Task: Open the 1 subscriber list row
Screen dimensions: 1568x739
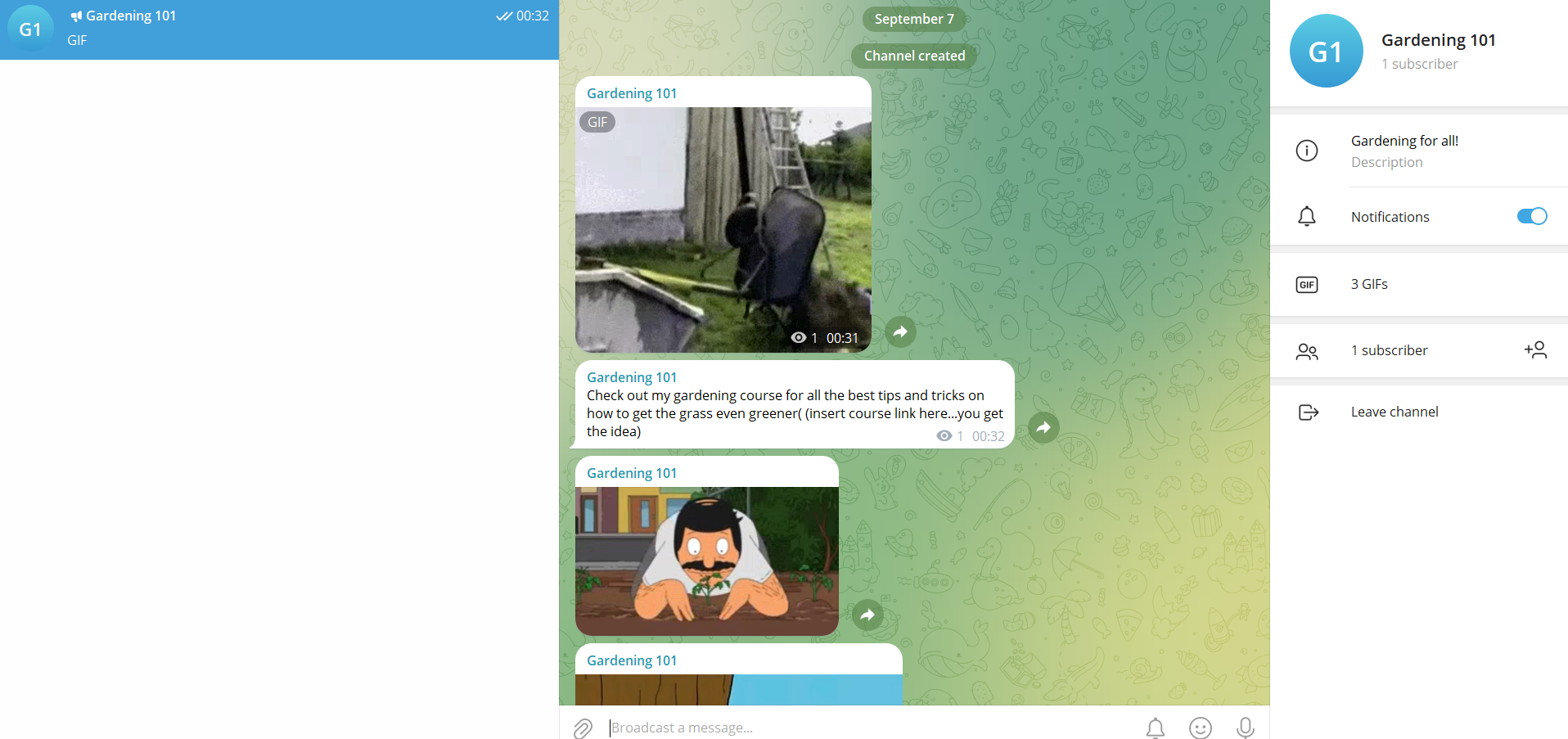Action: (x=1419, y=350)
